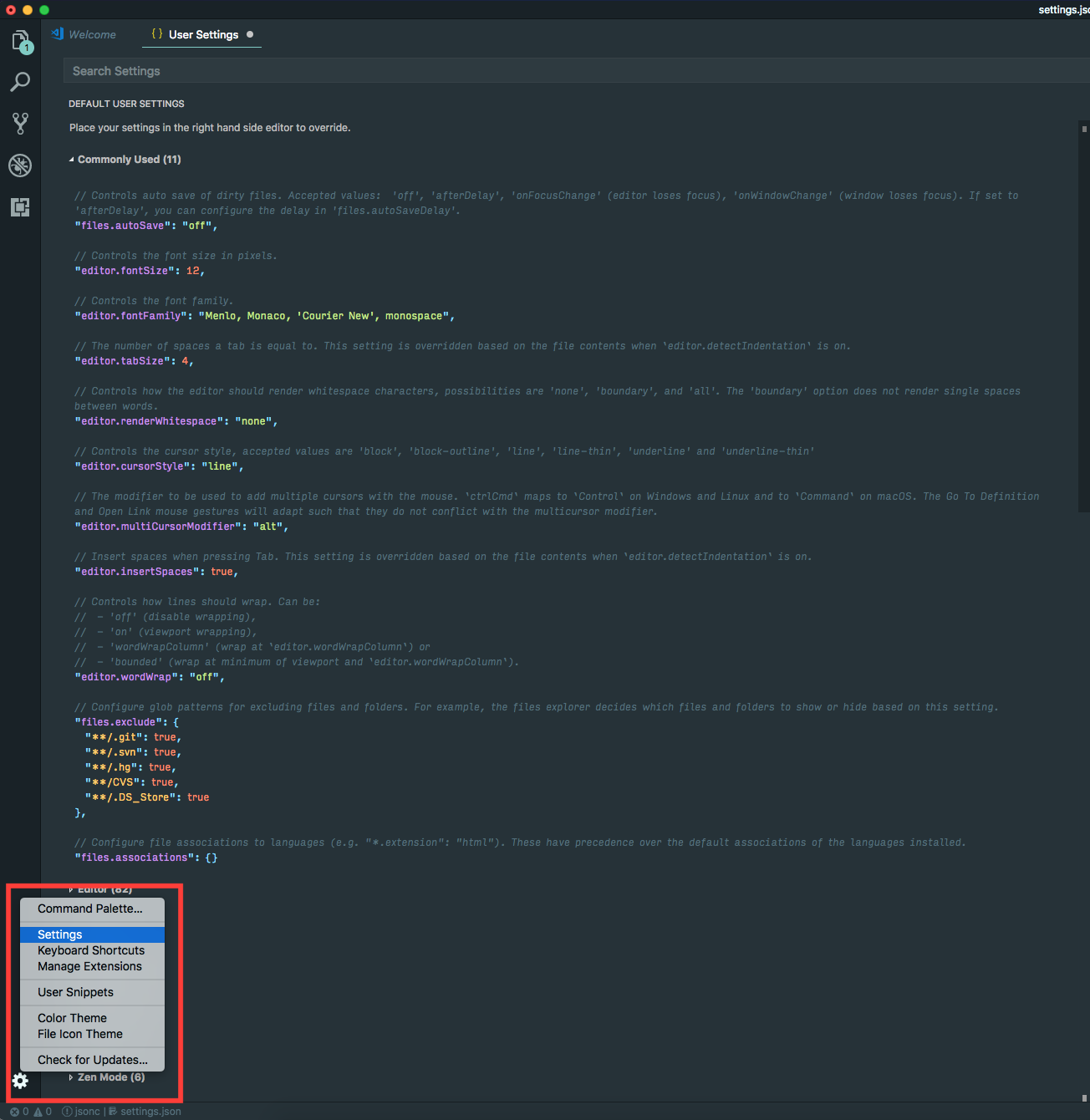Click the "files.autoSave" setting key

123,226
